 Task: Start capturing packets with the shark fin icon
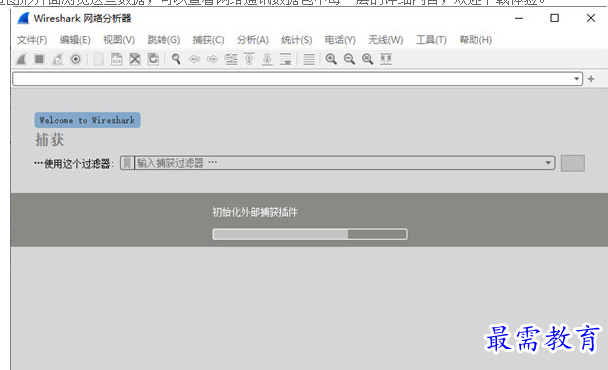[21, 59]
